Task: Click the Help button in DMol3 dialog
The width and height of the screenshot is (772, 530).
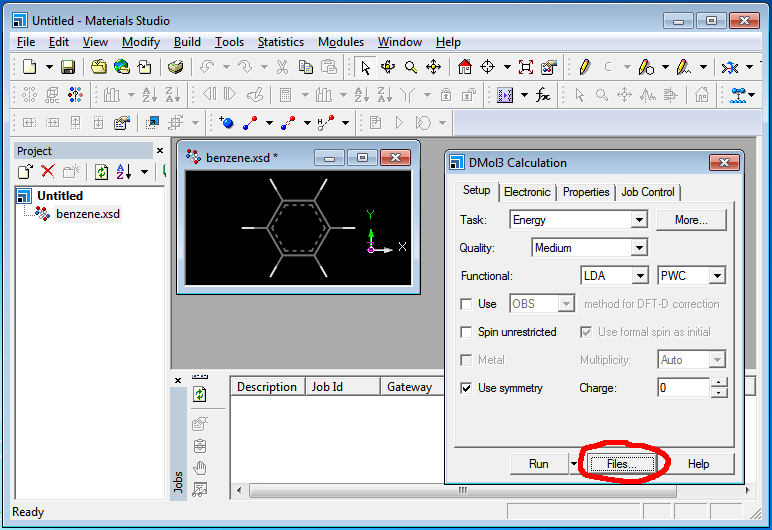Action: pos(698,464)
